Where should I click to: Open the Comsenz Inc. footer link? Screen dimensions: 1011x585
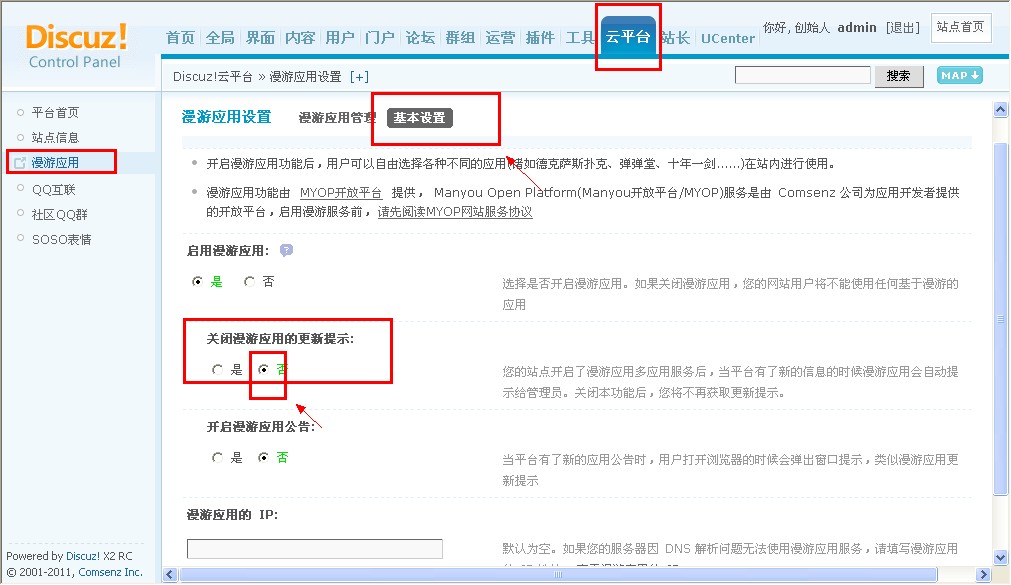(x=110, y=572)
